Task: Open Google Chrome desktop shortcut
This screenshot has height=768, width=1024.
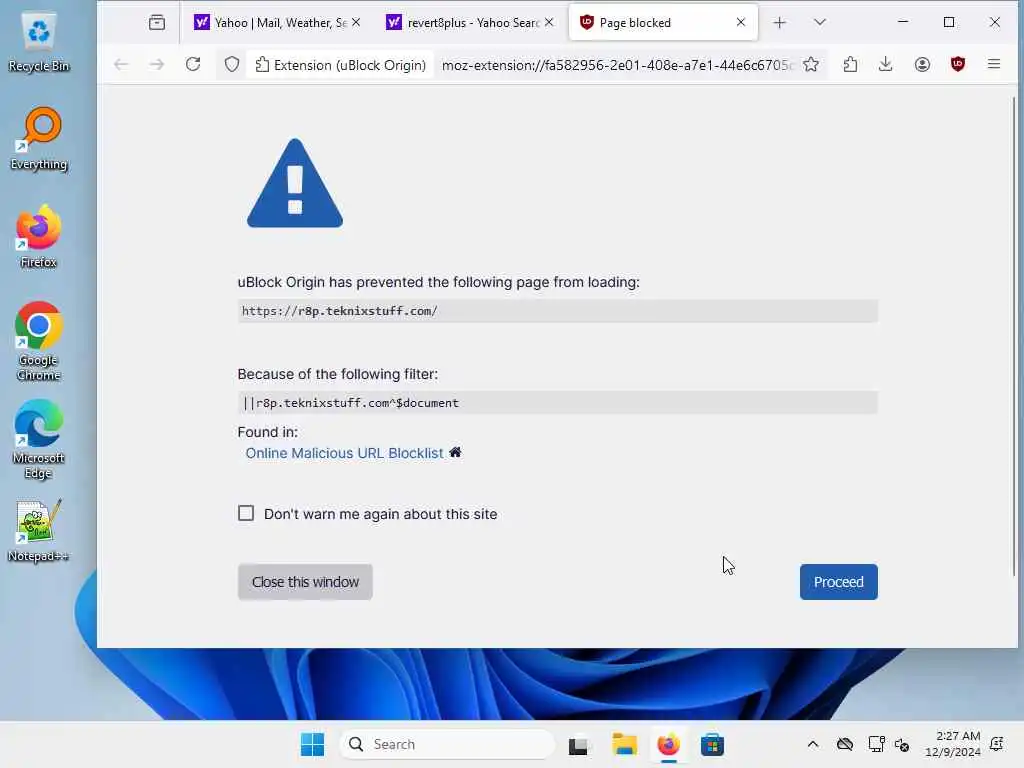Action: click(x=39, y=341)
